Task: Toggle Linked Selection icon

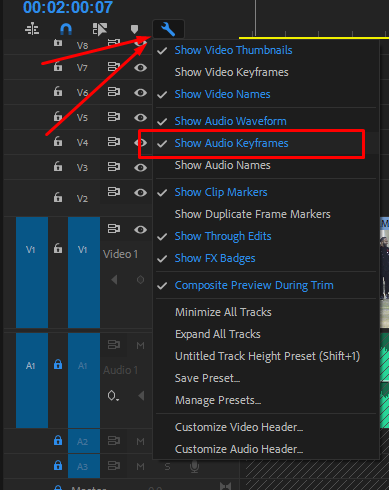Action: [100, 29]
